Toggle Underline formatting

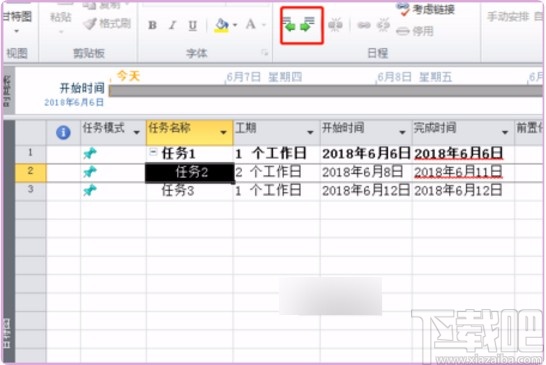coord(193,25)
